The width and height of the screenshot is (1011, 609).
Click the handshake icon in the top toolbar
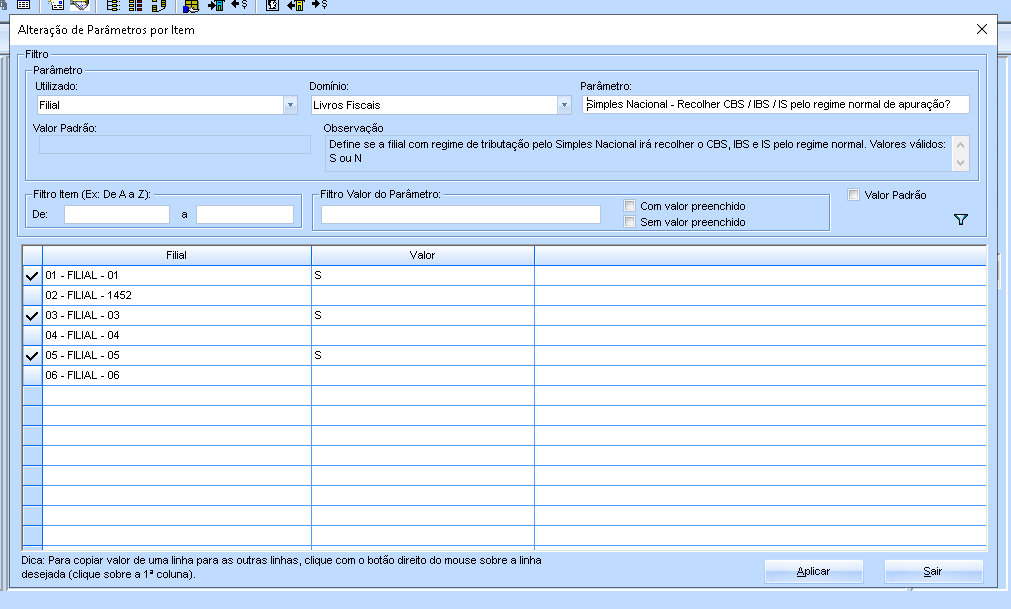click(x=79, y=5)
